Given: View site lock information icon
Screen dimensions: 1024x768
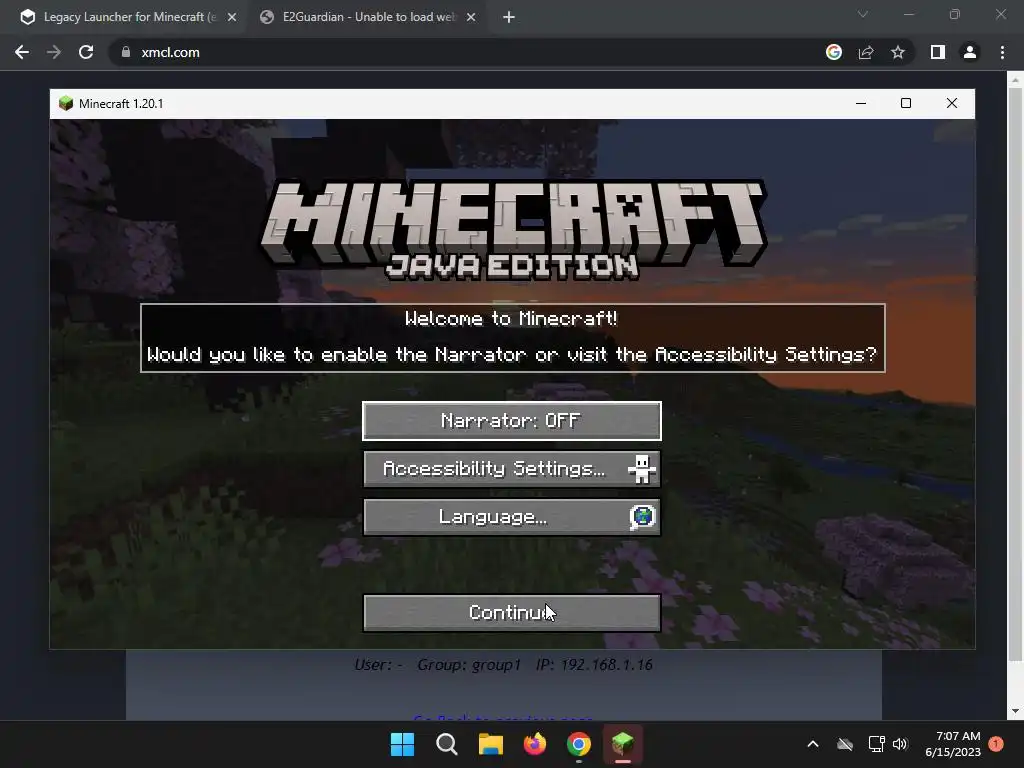Looking at the screenshot, I should pyautogui.click(x=126, y=52).
